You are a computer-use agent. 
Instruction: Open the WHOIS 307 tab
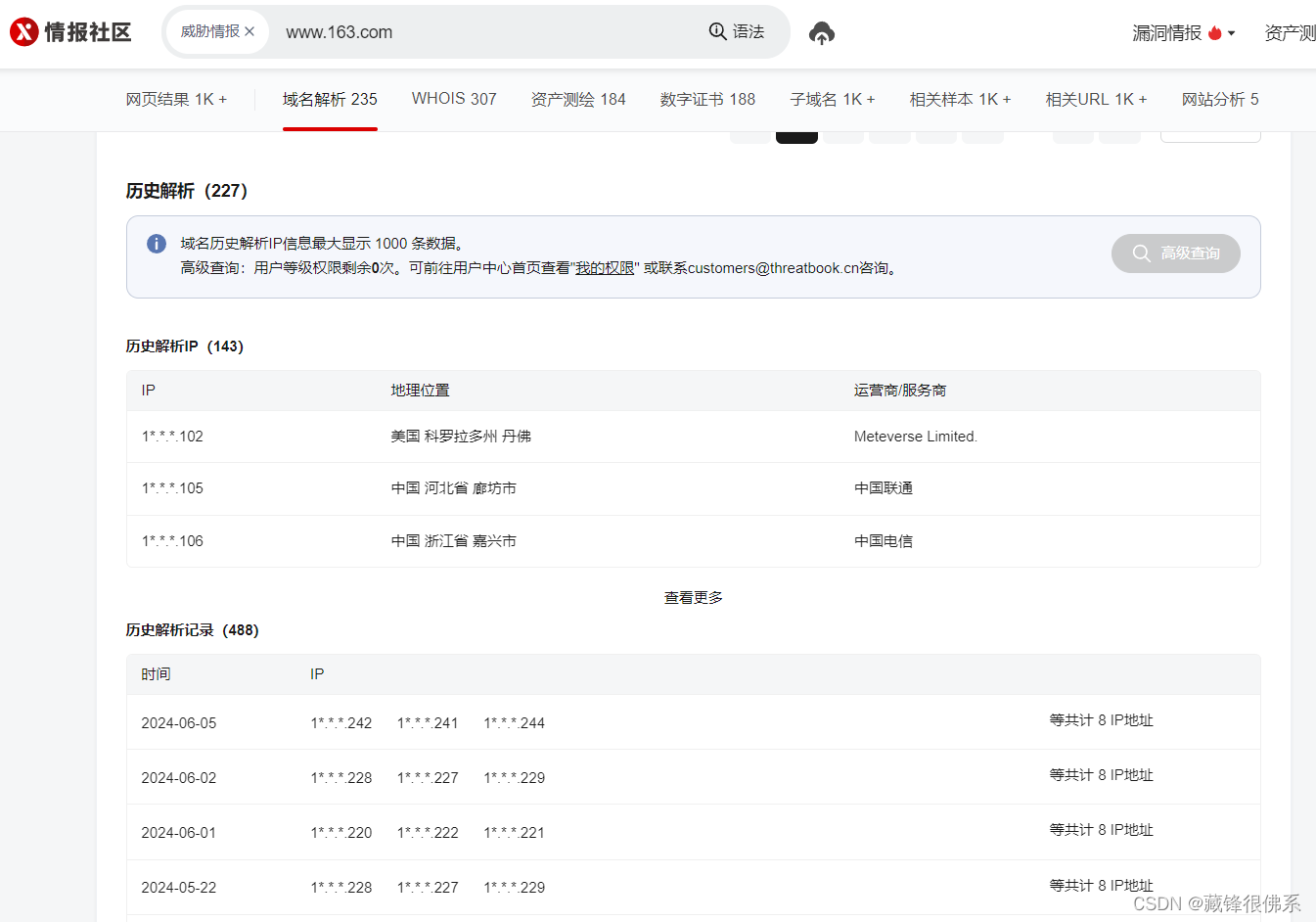(454, 99)
